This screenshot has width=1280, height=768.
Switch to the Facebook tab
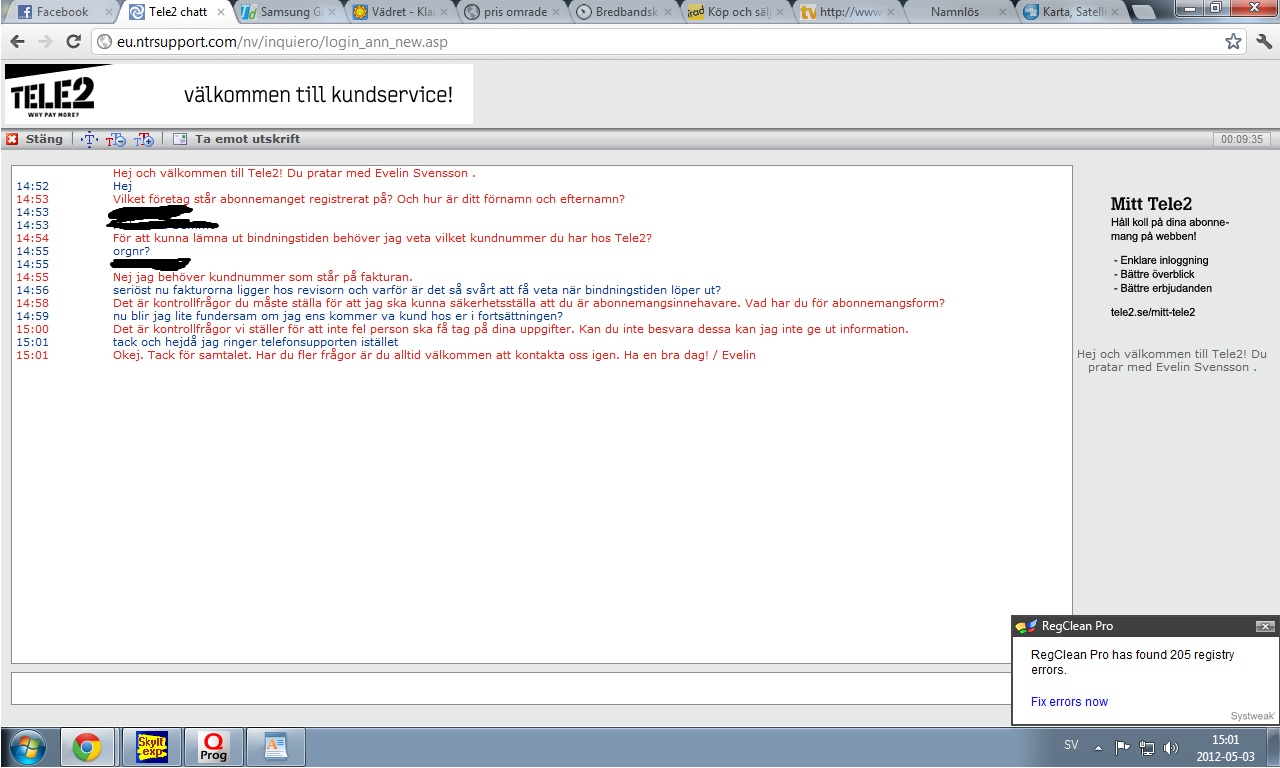coord(62,13)
